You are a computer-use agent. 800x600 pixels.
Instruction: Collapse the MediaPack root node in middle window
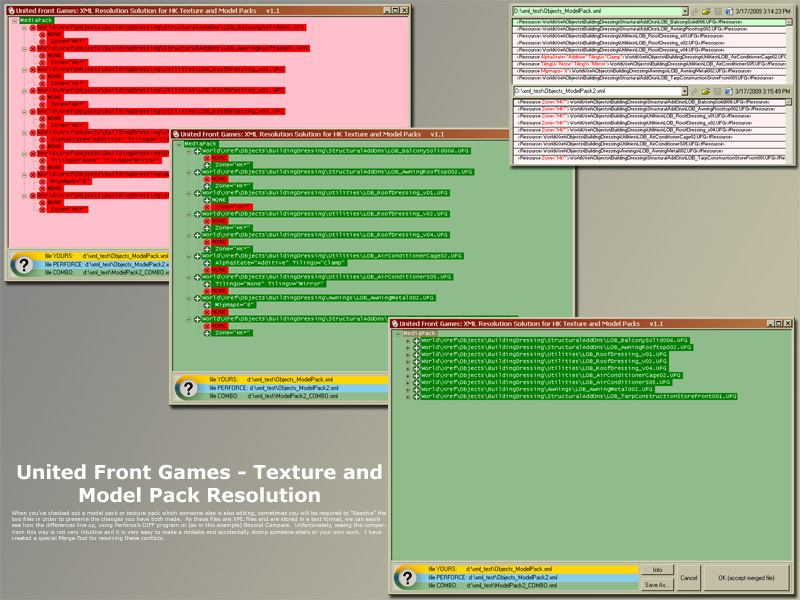[x=179, y=144]
